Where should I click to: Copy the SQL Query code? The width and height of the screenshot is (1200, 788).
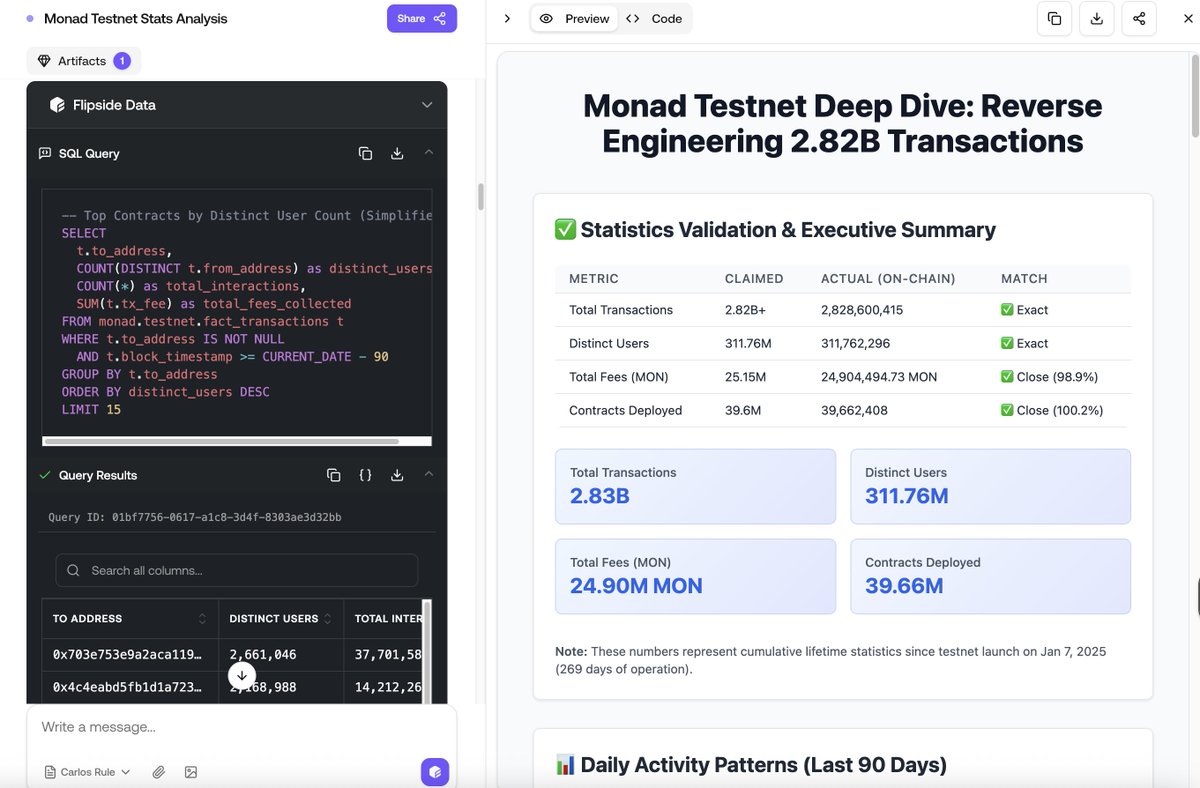pos(365,153)
